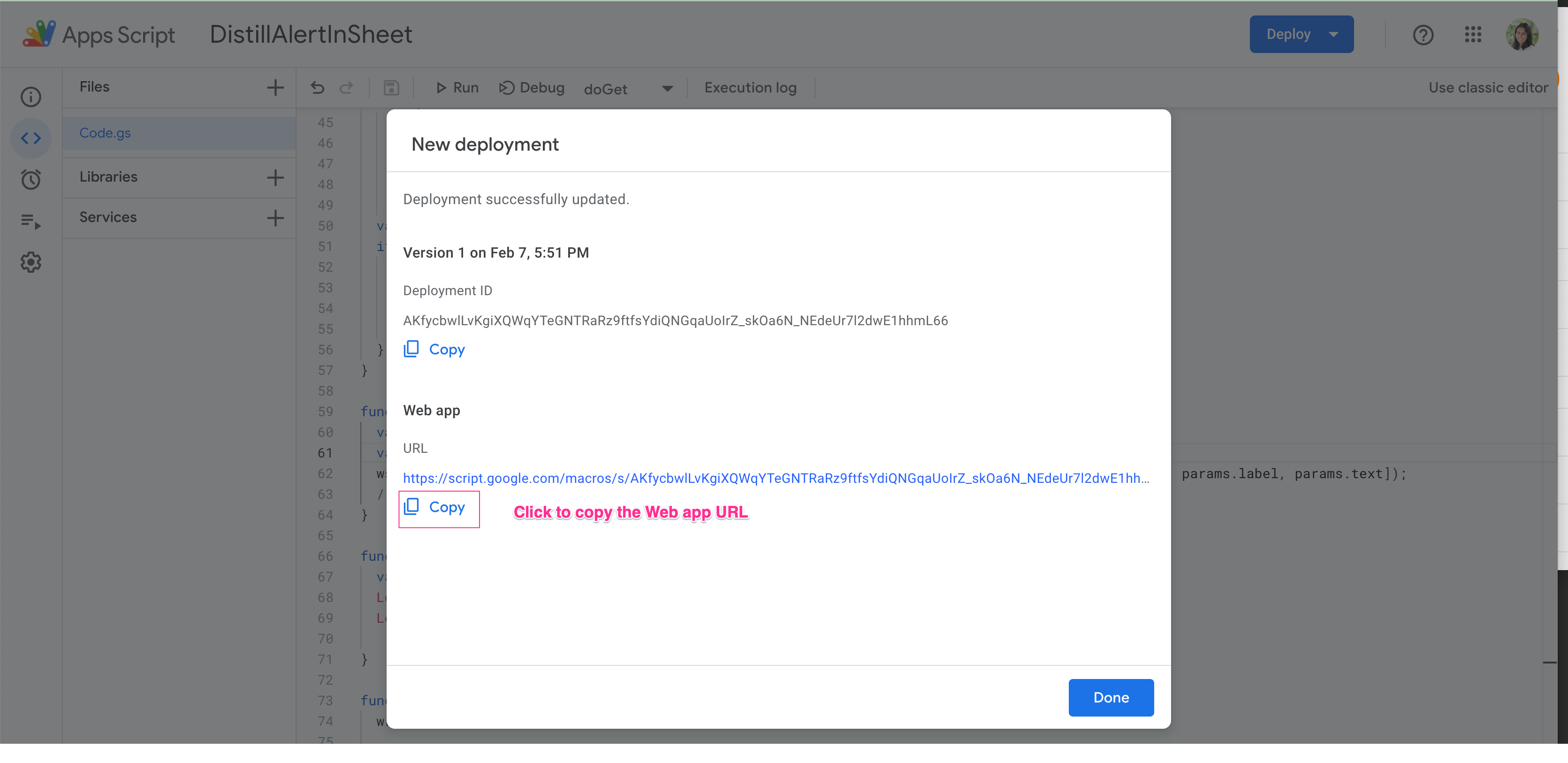This screenshot has height=763, width=1568.
Task: Open the Google apps launcher grid
Action: click(1474, 35)
